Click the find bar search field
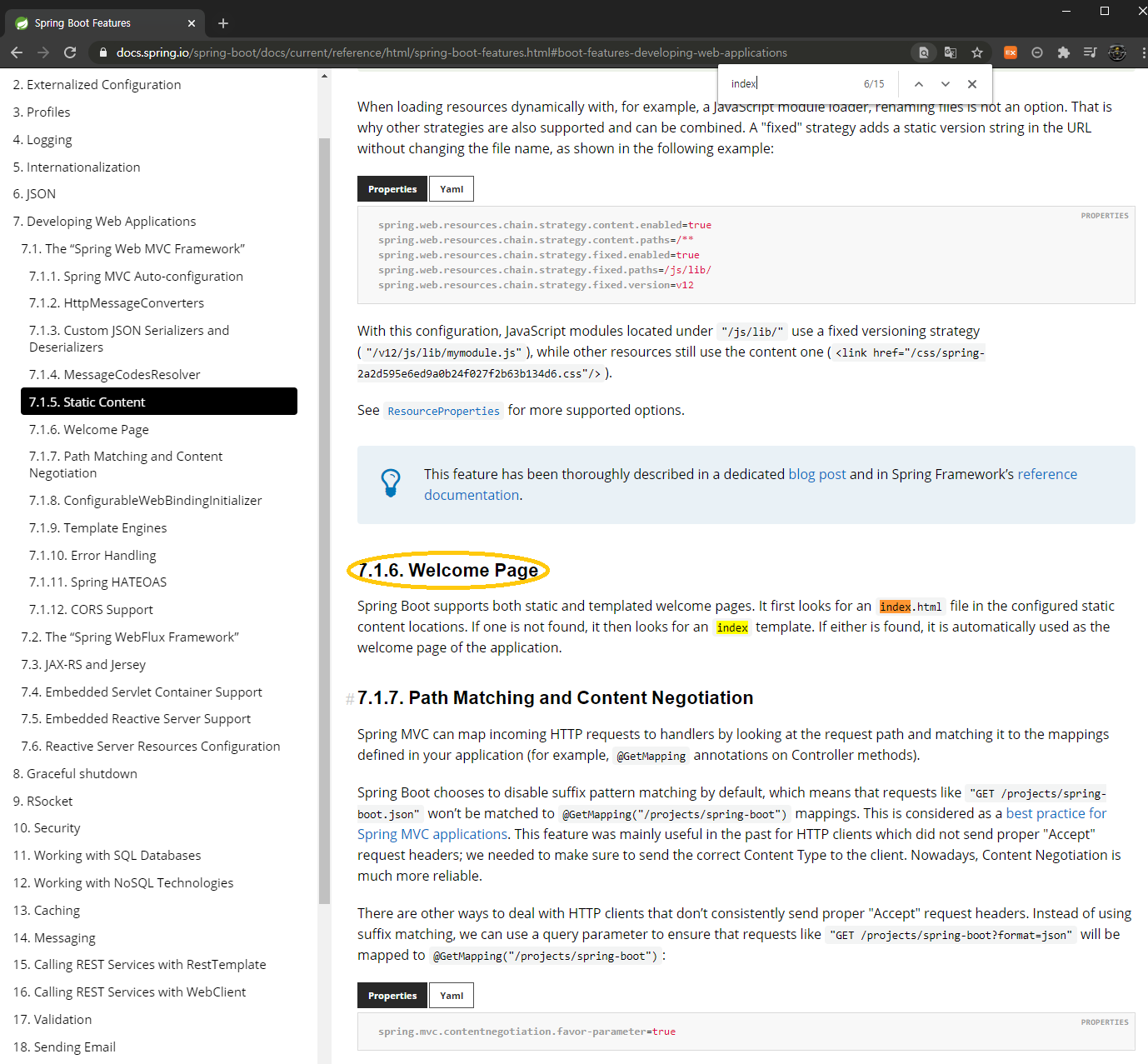 tap(791, 84)
